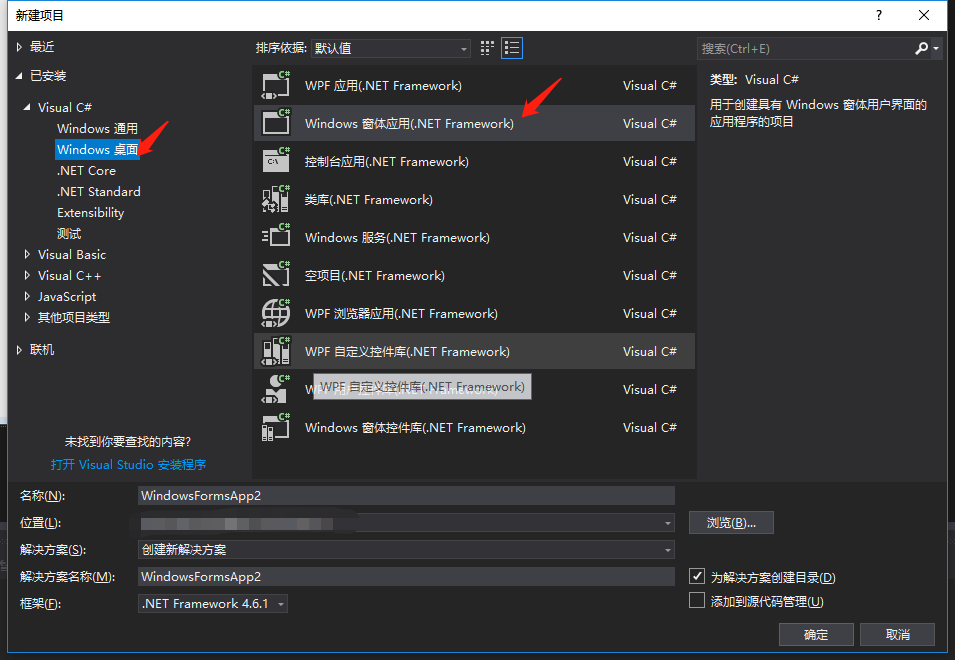The height and width of the screenshot is (660, 955).
Task: Open the .NET Framework 4.6.1 framework dropdown
Action: pyautogui.click(x=213, y=603)
